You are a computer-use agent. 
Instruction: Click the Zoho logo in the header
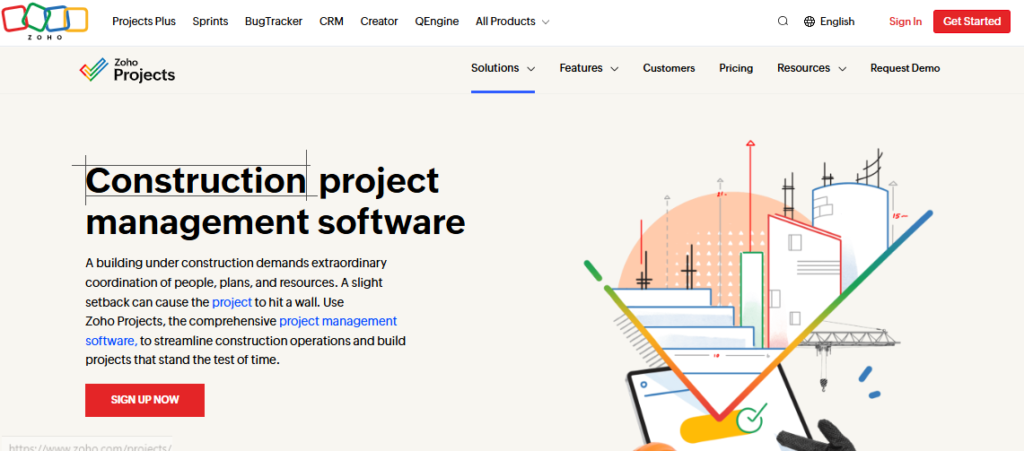[x=45, y=21]
